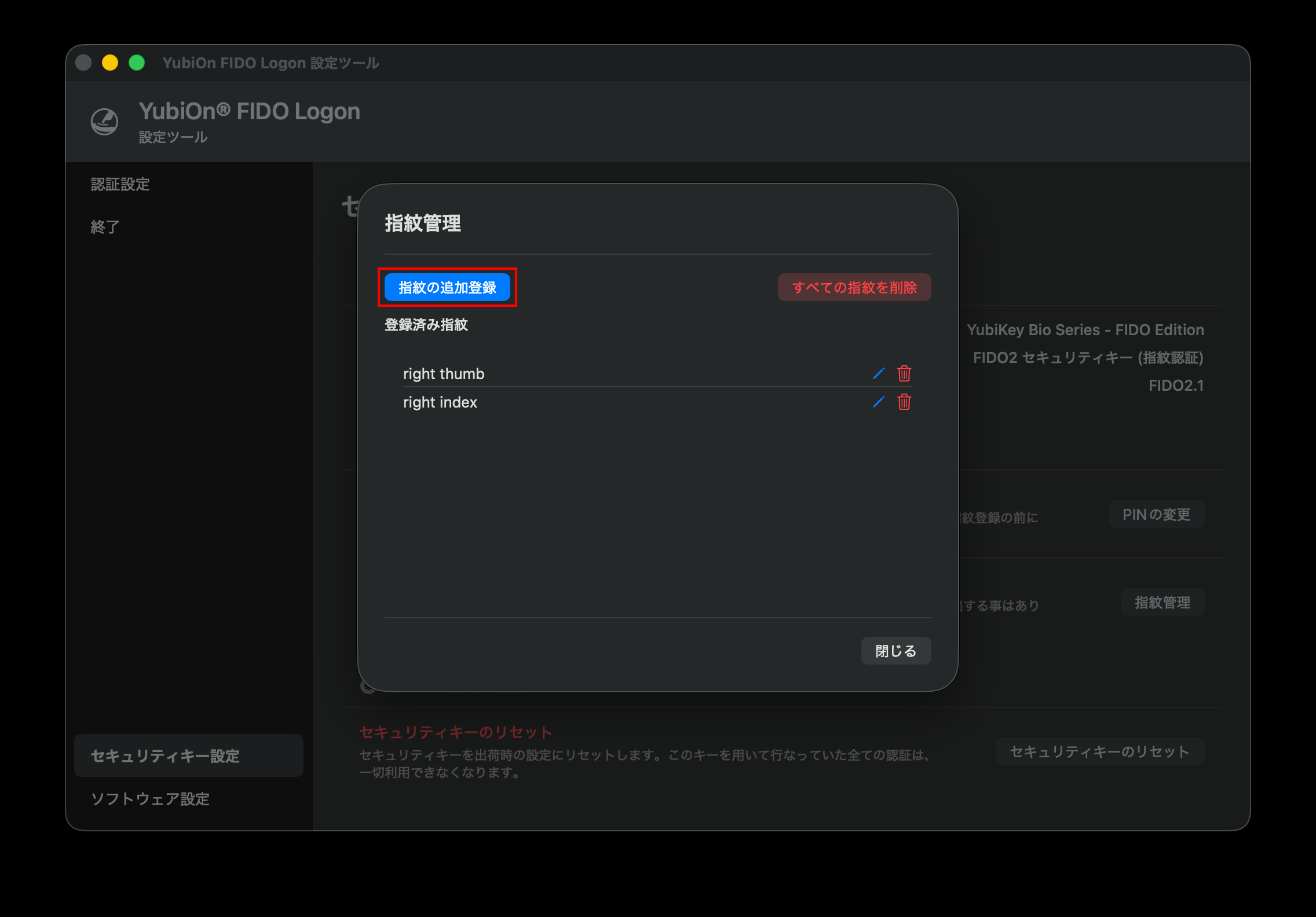Click YubiKey Bio Series - FIDO Edition text

(x=1085, y=329)
